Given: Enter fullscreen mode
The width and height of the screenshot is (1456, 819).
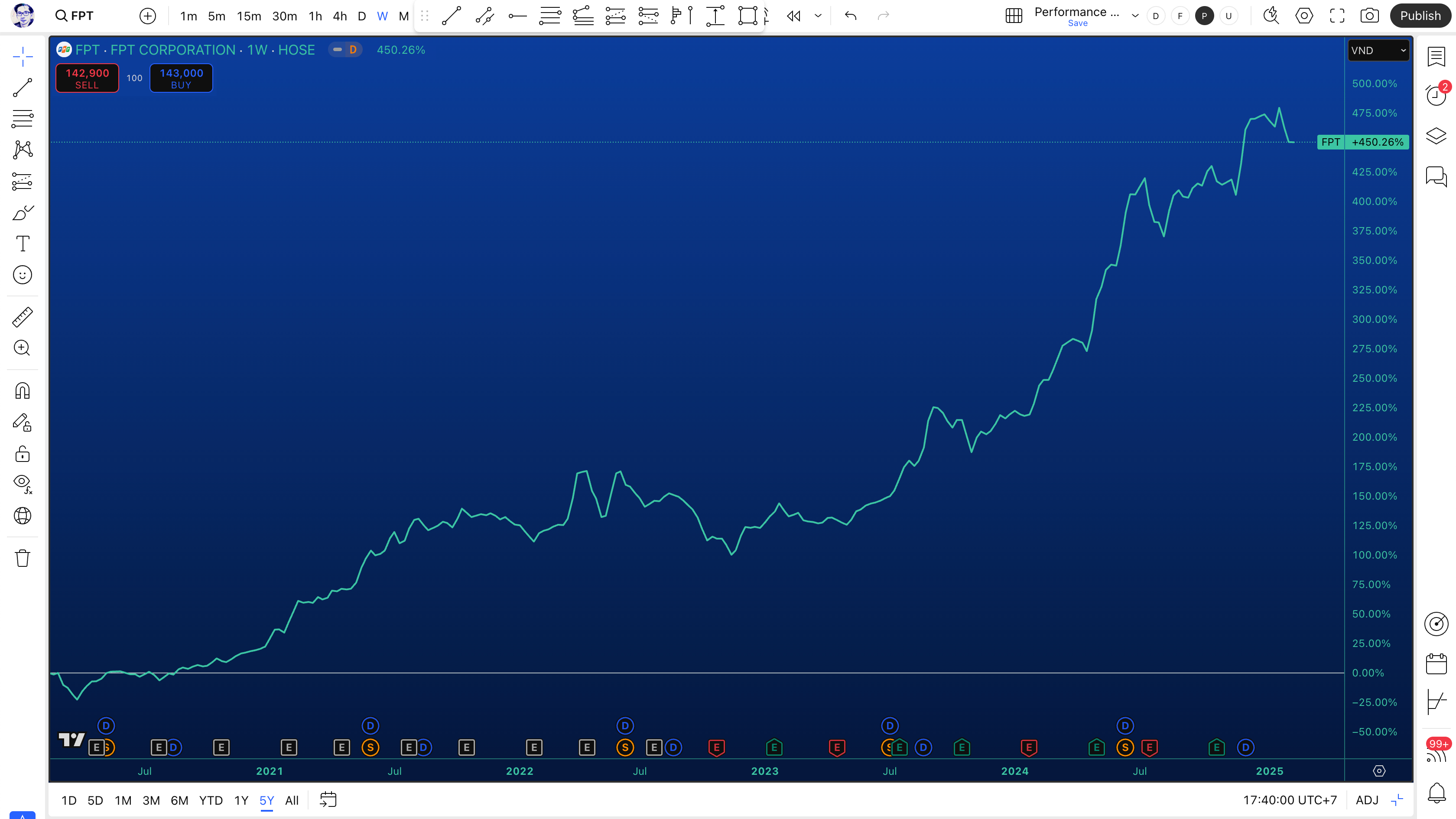Looking at the screenshot, I should [x=1337, y=16].
